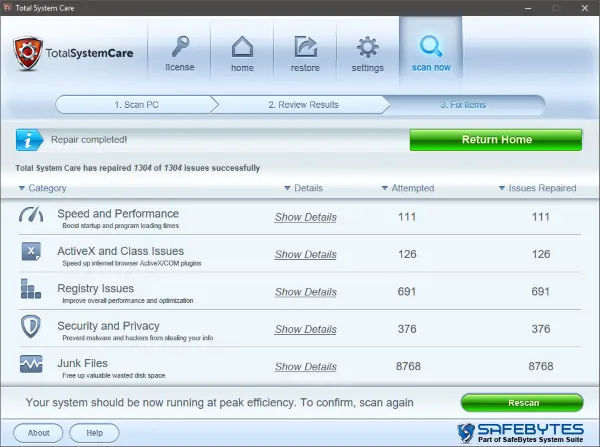Open the About dialog
The height and width of the screenshot is (447, 600).
38,433
